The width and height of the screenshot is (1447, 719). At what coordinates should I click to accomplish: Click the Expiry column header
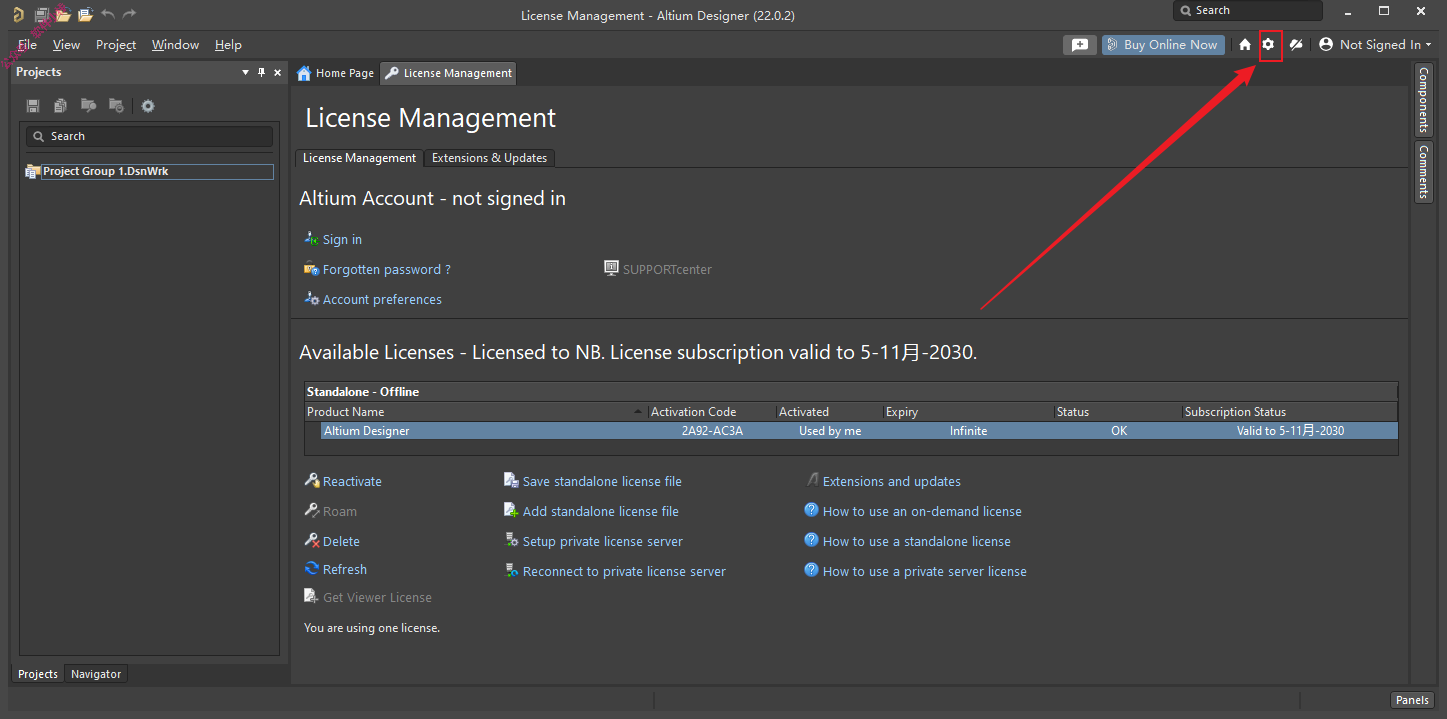969,412
